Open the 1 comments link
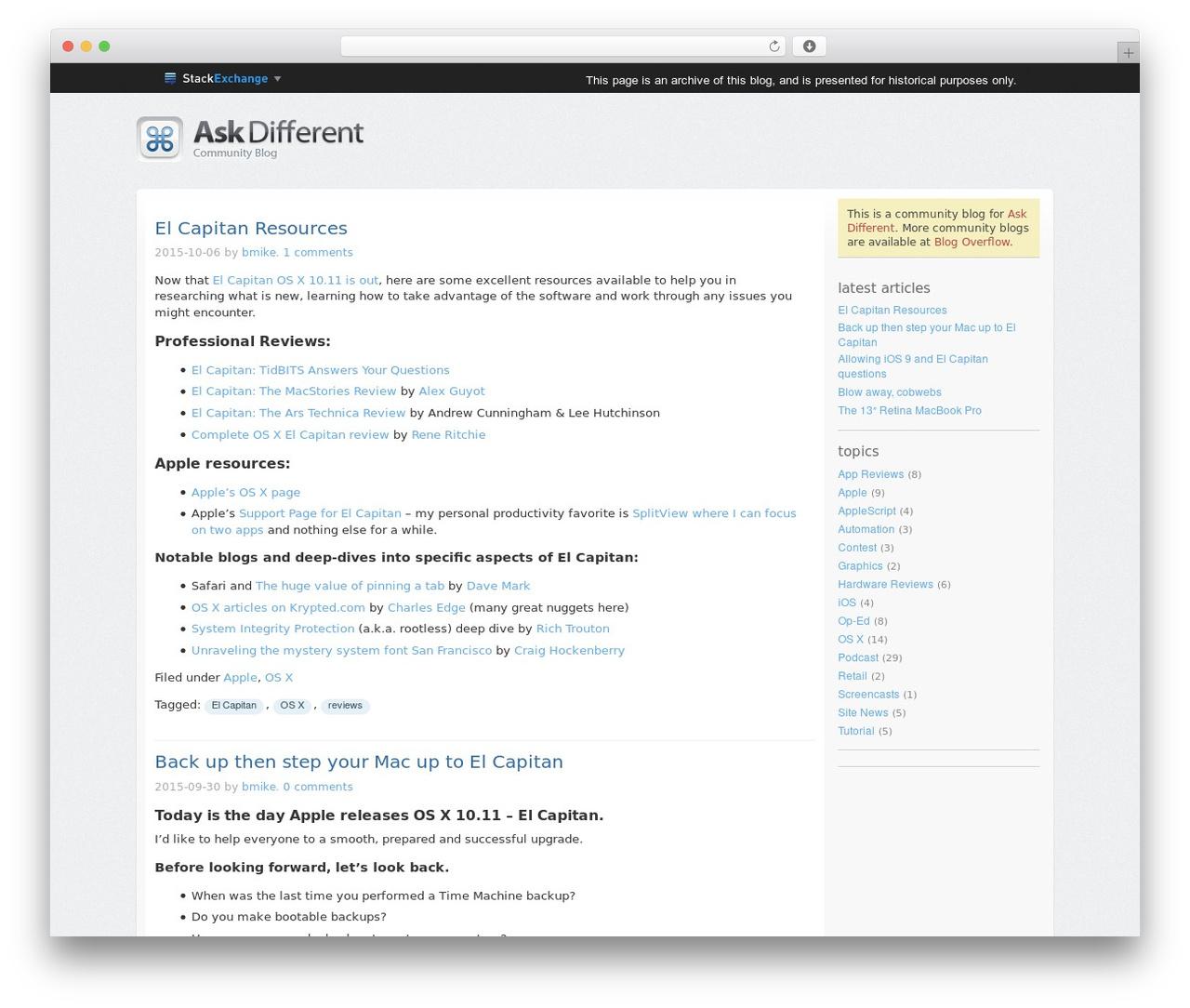 tap(318, 252)
